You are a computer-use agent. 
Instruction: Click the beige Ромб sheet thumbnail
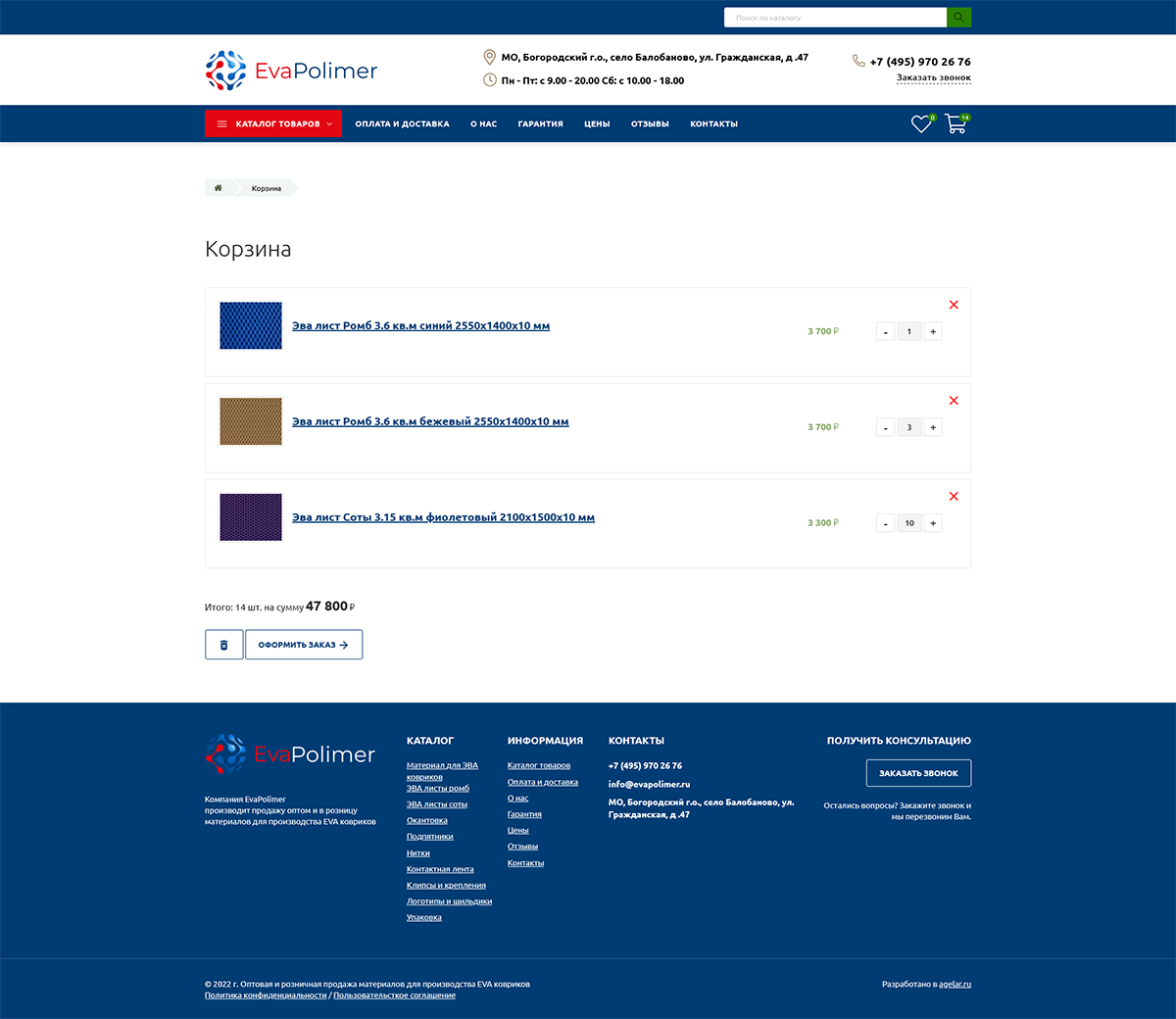(x=251, y=421)
